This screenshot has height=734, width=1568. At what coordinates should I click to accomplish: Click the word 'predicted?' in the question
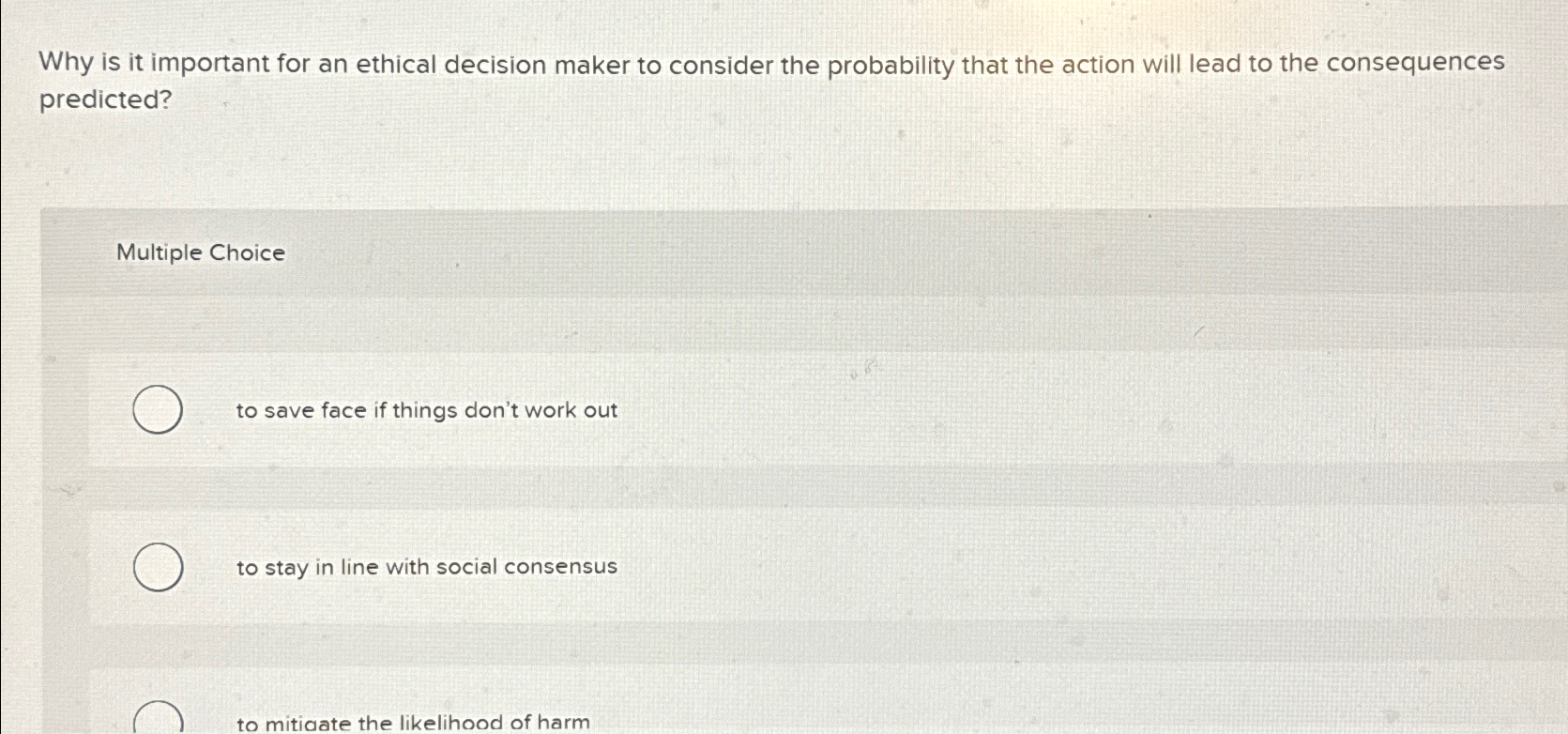click(x=103, y=98)
